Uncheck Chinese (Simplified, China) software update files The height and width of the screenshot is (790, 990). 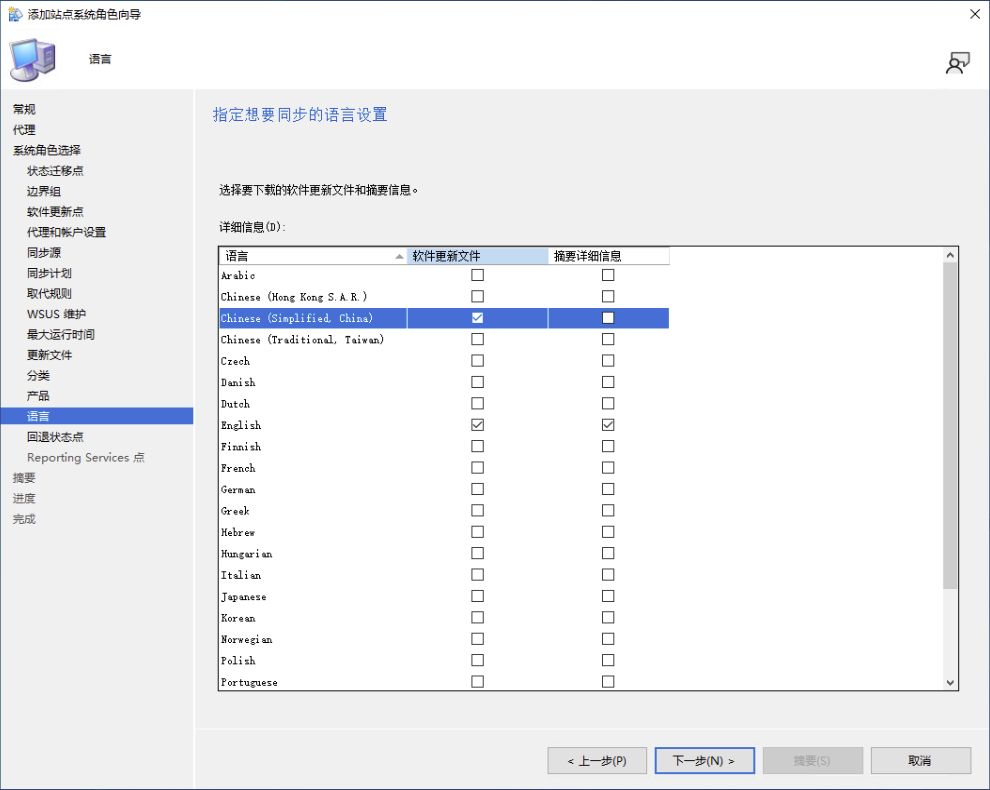pos(477,318)
